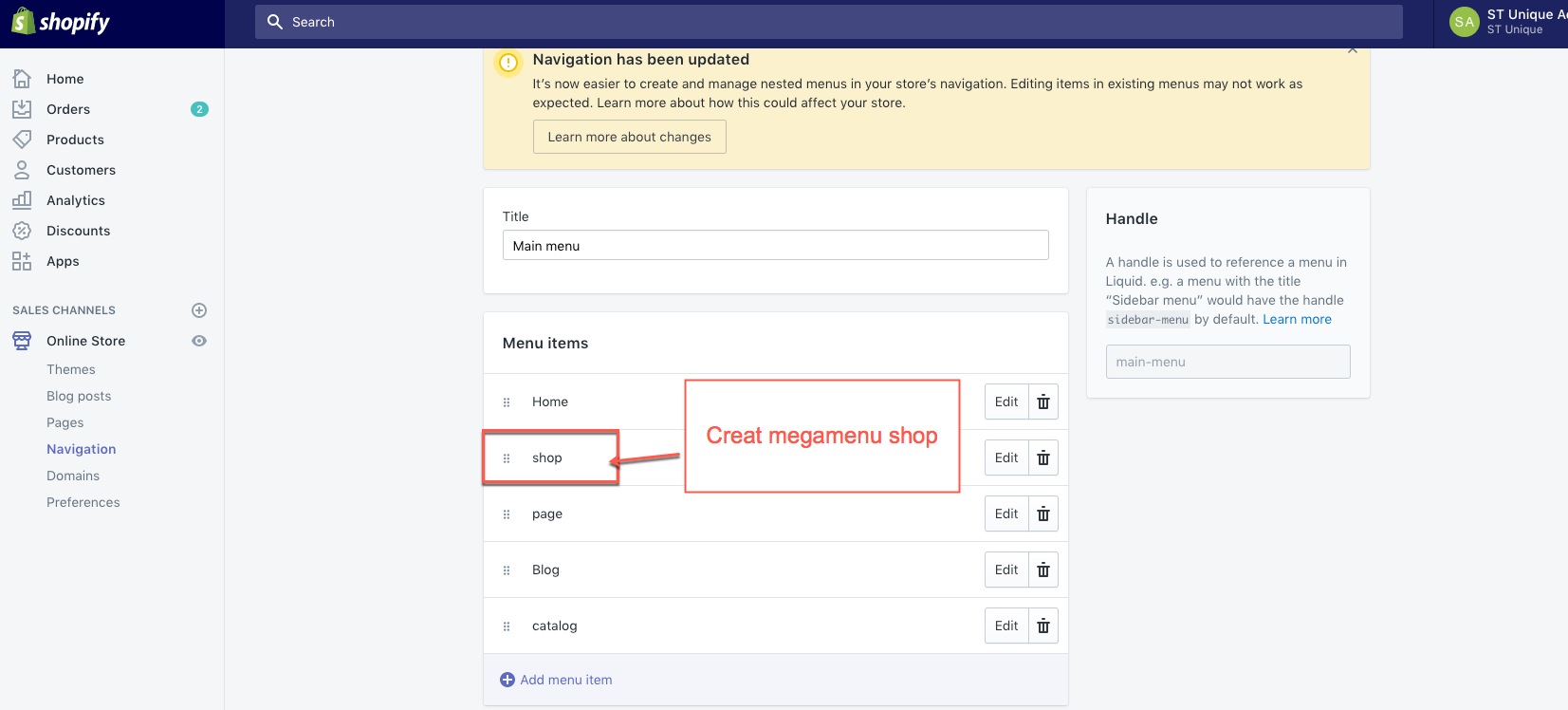Grab the shop row drag handle

pyautogui.click(x=507, y=458)
